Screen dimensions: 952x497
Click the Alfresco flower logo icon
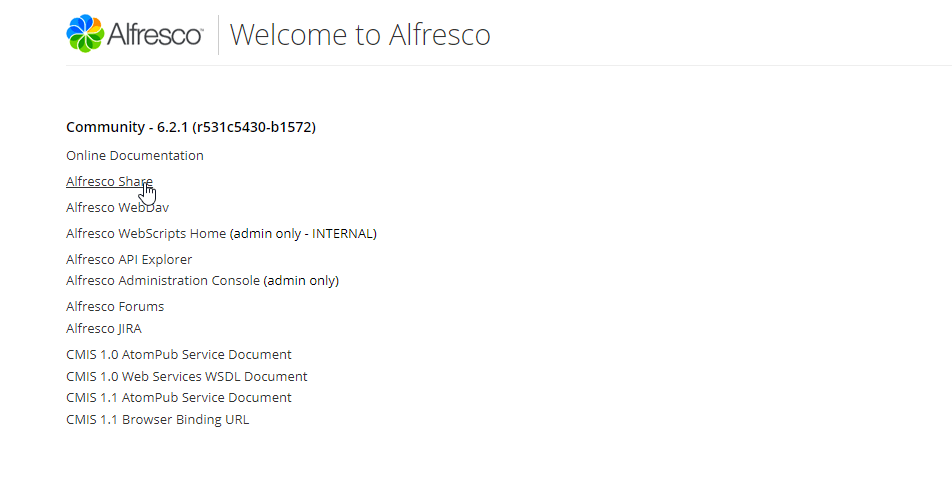click(x=84, y=34)
